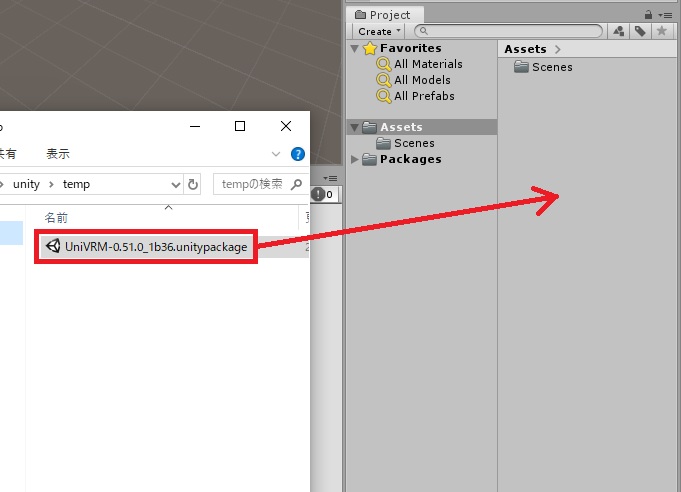Select the Favorites row

[x=421, y=48]
